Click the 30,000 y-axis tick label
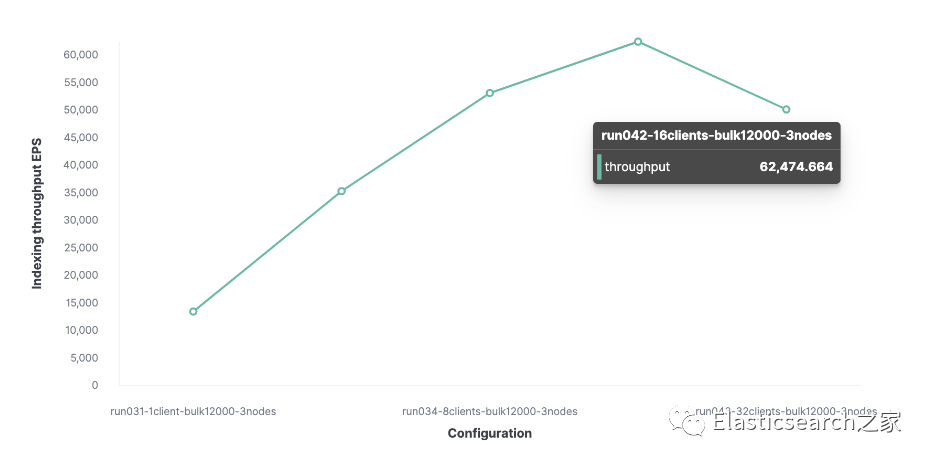Viewport: 932px width, 463px height. pyautogui.click(x=81, y=220)
